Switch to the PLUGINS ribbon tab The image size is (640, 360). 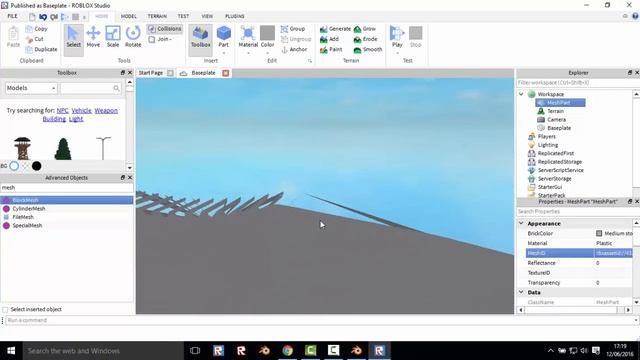(235, 16)
